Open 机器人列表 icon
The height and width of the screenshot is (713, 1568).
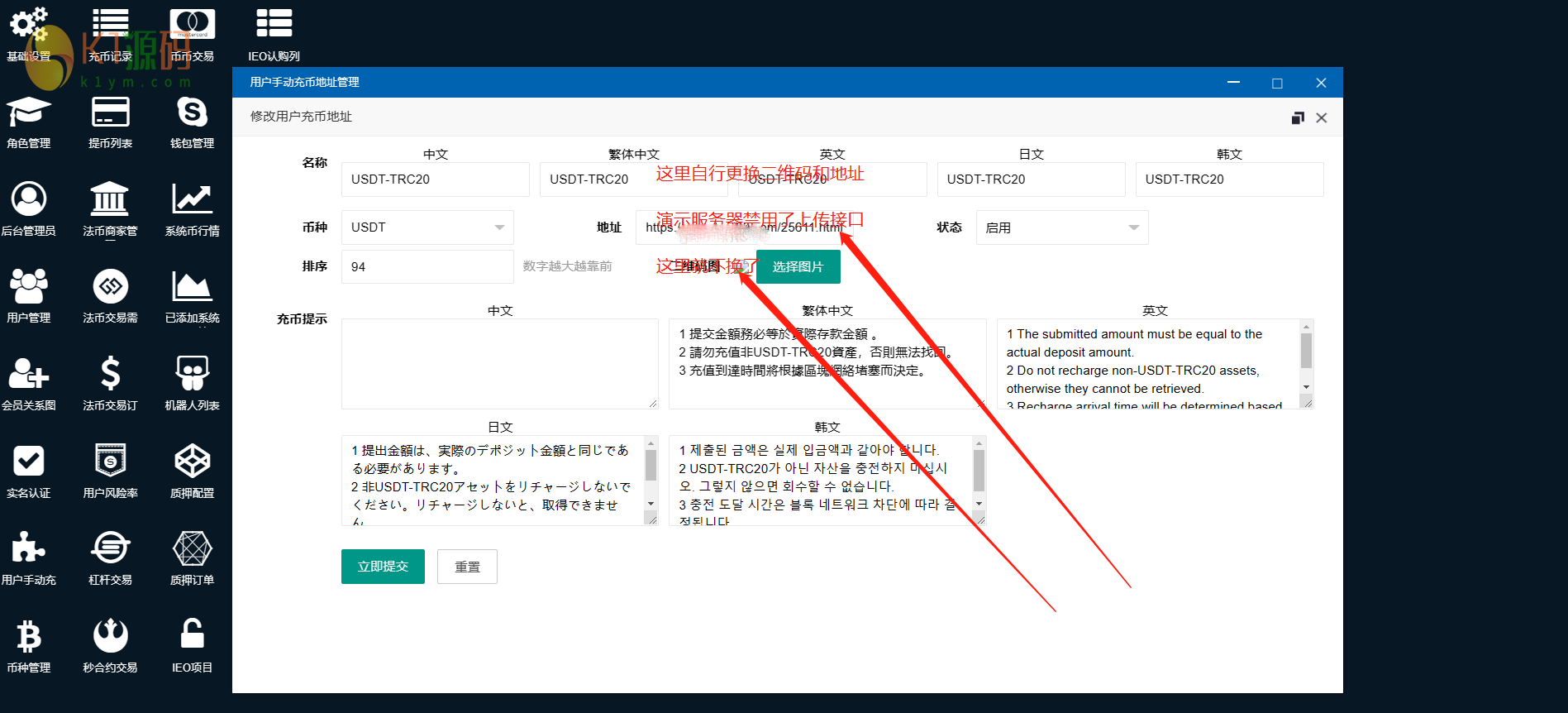(192, 374)
